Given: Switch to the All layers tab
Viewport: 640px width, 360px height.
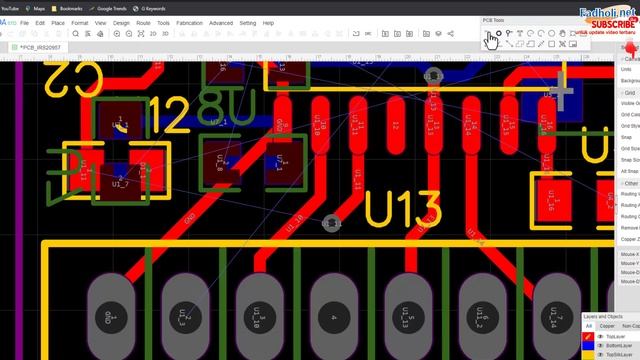Looking at the screenshot, I should point(589,326).
